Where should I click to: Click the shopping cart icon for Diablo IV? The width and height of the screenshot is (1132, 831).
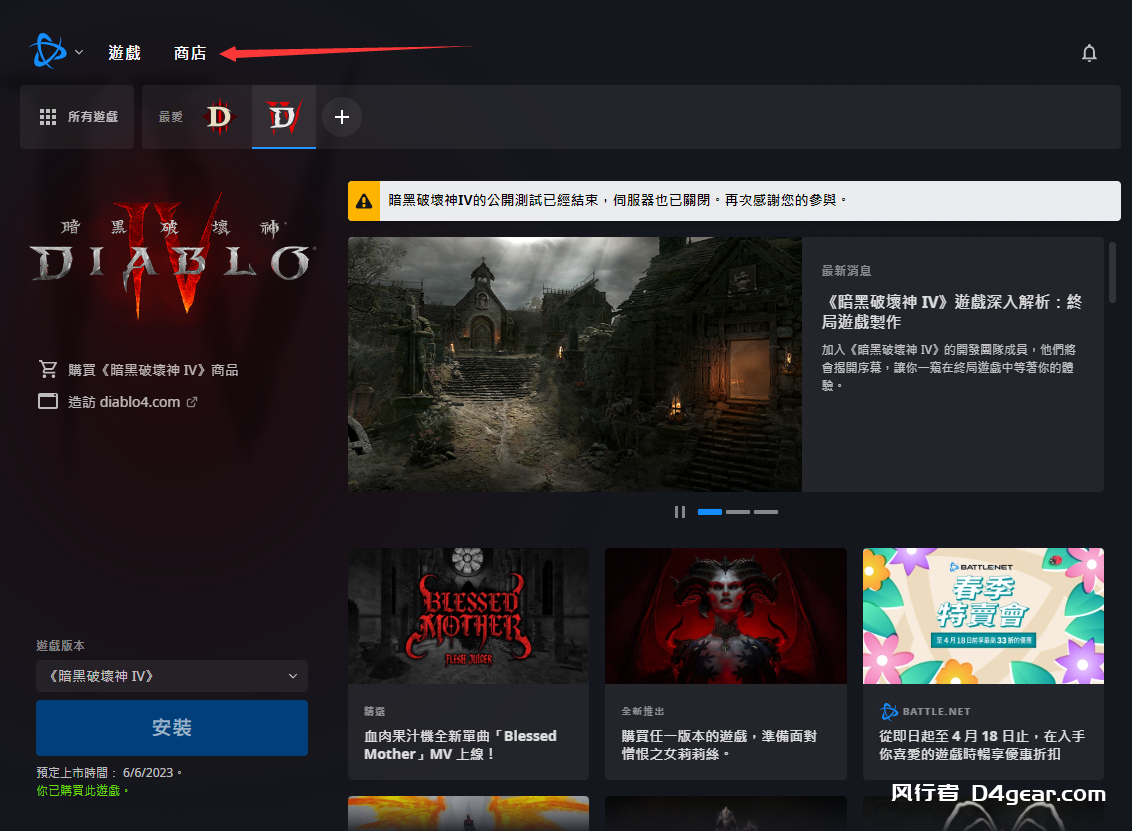coord(48,370)
